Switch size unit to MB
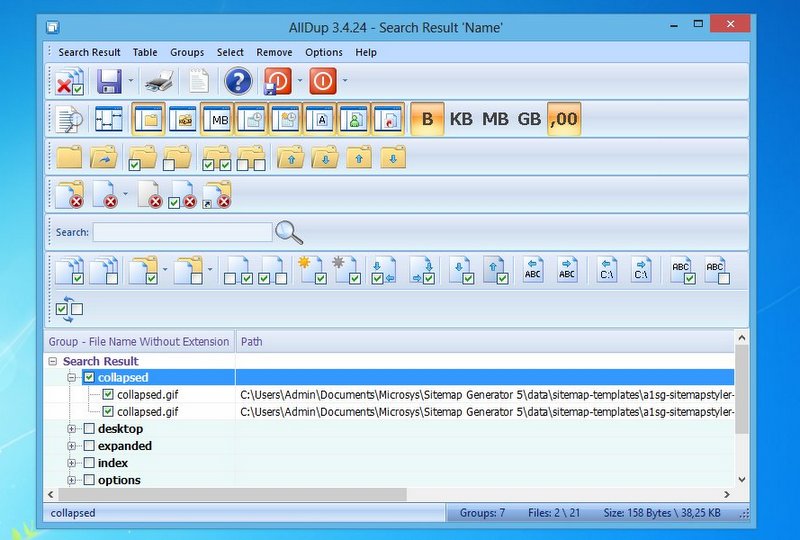Screen dimensions: 800x540 tap(495, 119)
